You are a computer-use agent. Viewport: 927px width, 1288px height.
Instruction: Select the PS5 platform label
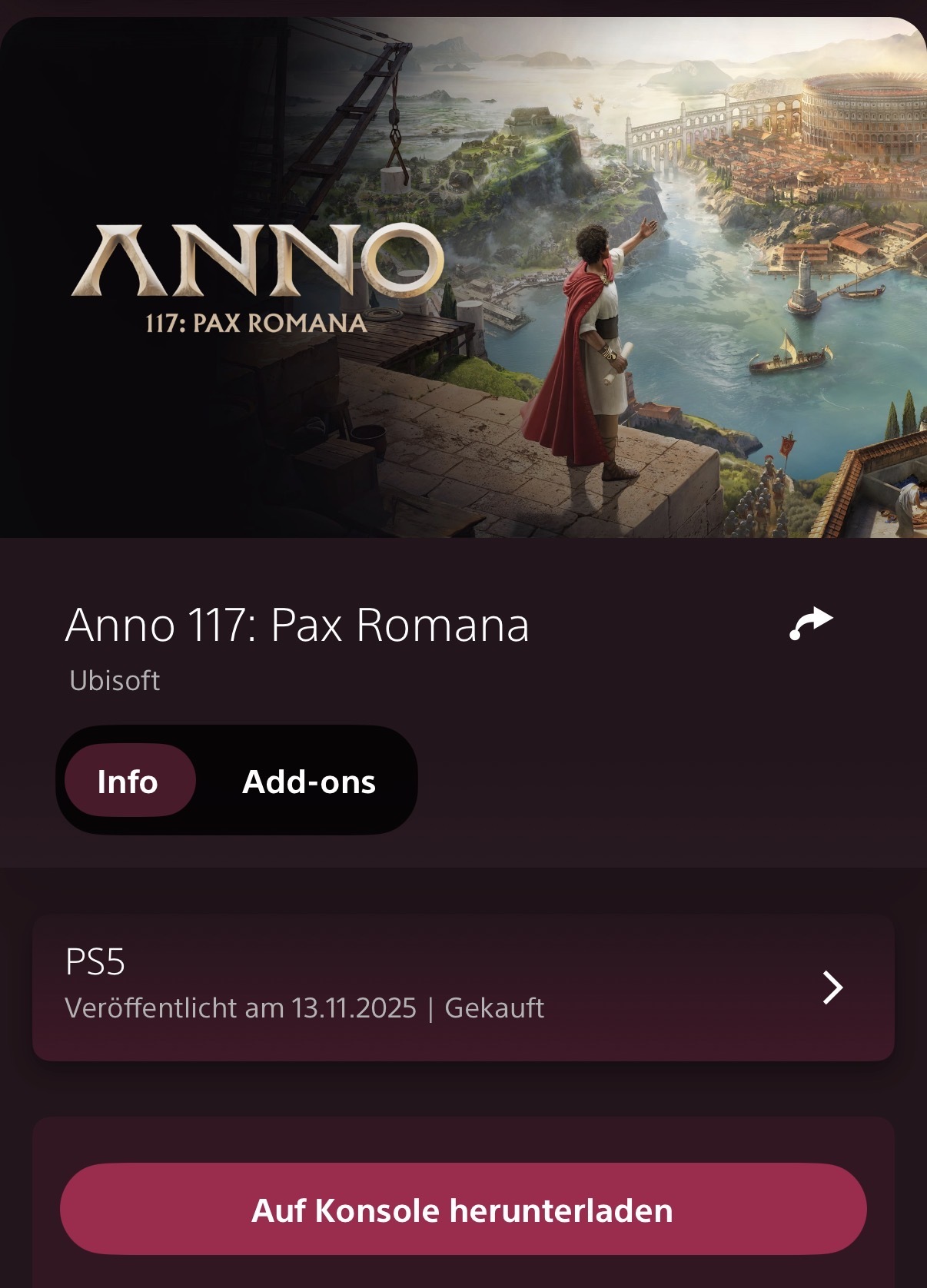[95, 961]
